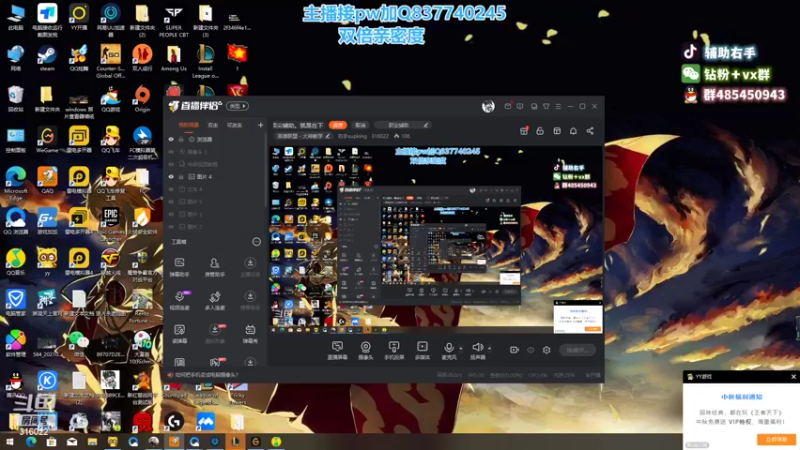Select the WeGame desktop icon
Image resolution: width=800 pixels, height=450 pixels.
pos(47,140)
